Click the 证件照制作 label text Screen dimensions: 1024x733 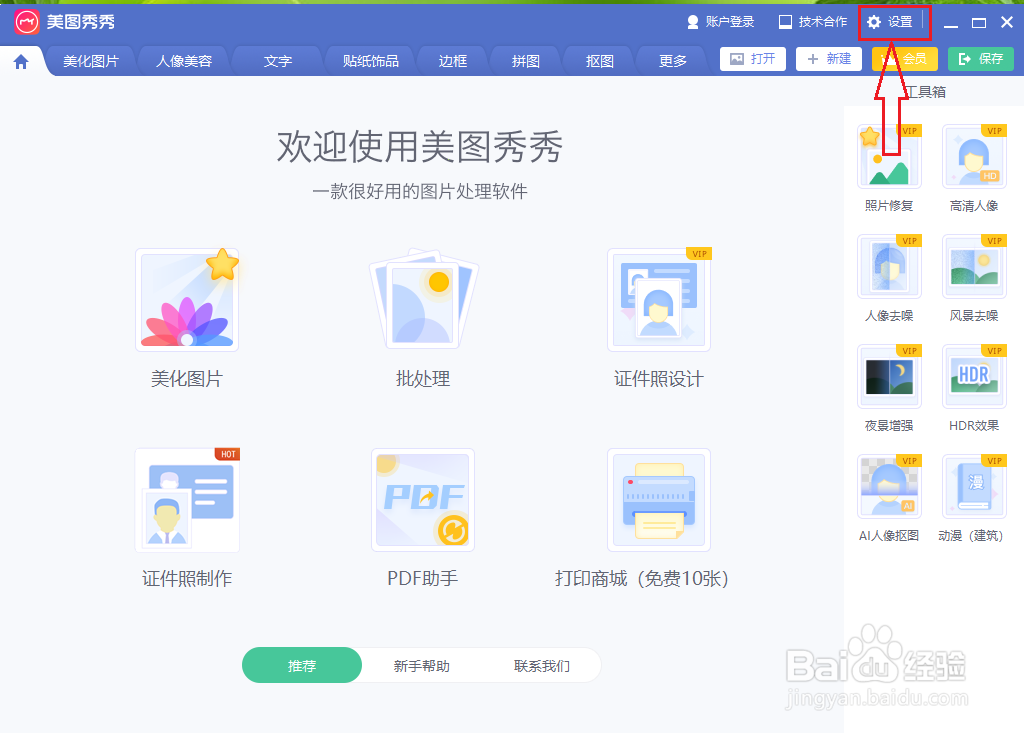tap(187, 579)
